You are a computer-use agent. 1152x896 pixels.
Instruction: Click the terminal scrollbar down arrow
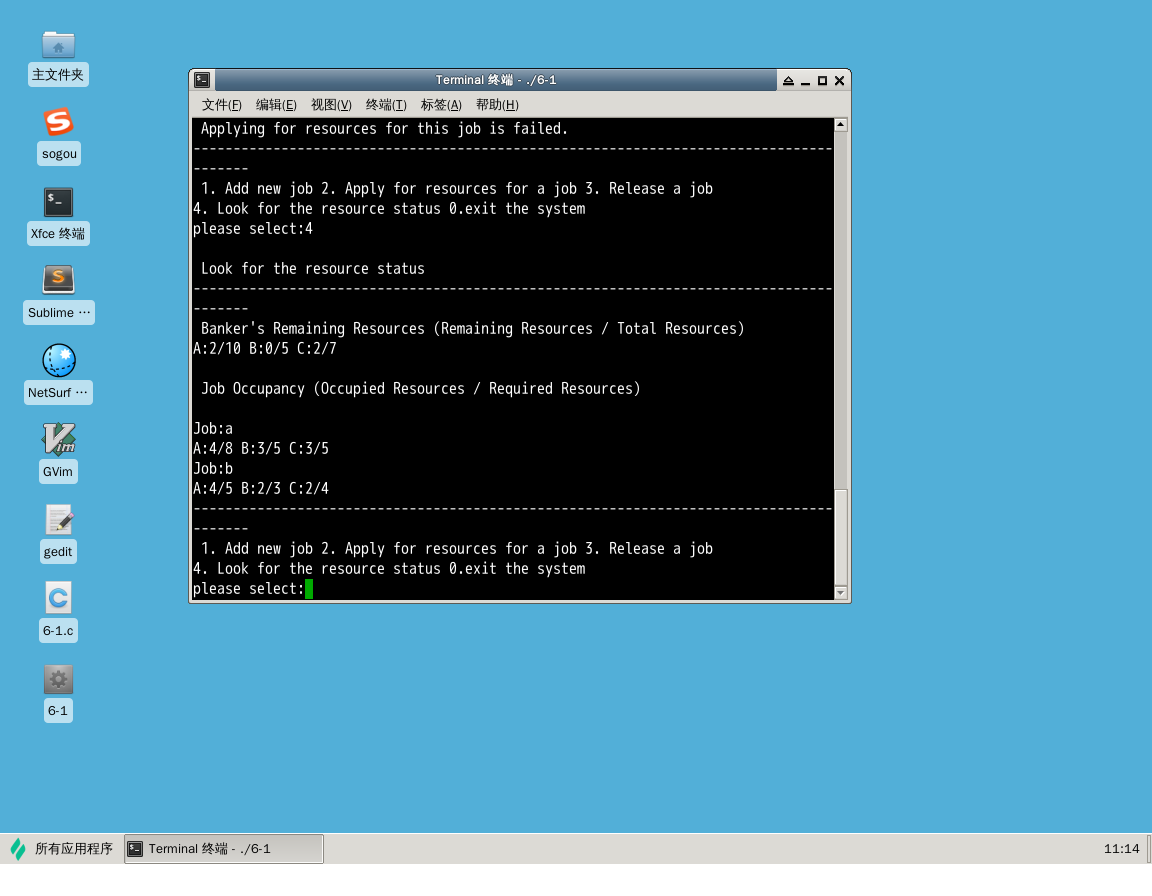[840, 593]
